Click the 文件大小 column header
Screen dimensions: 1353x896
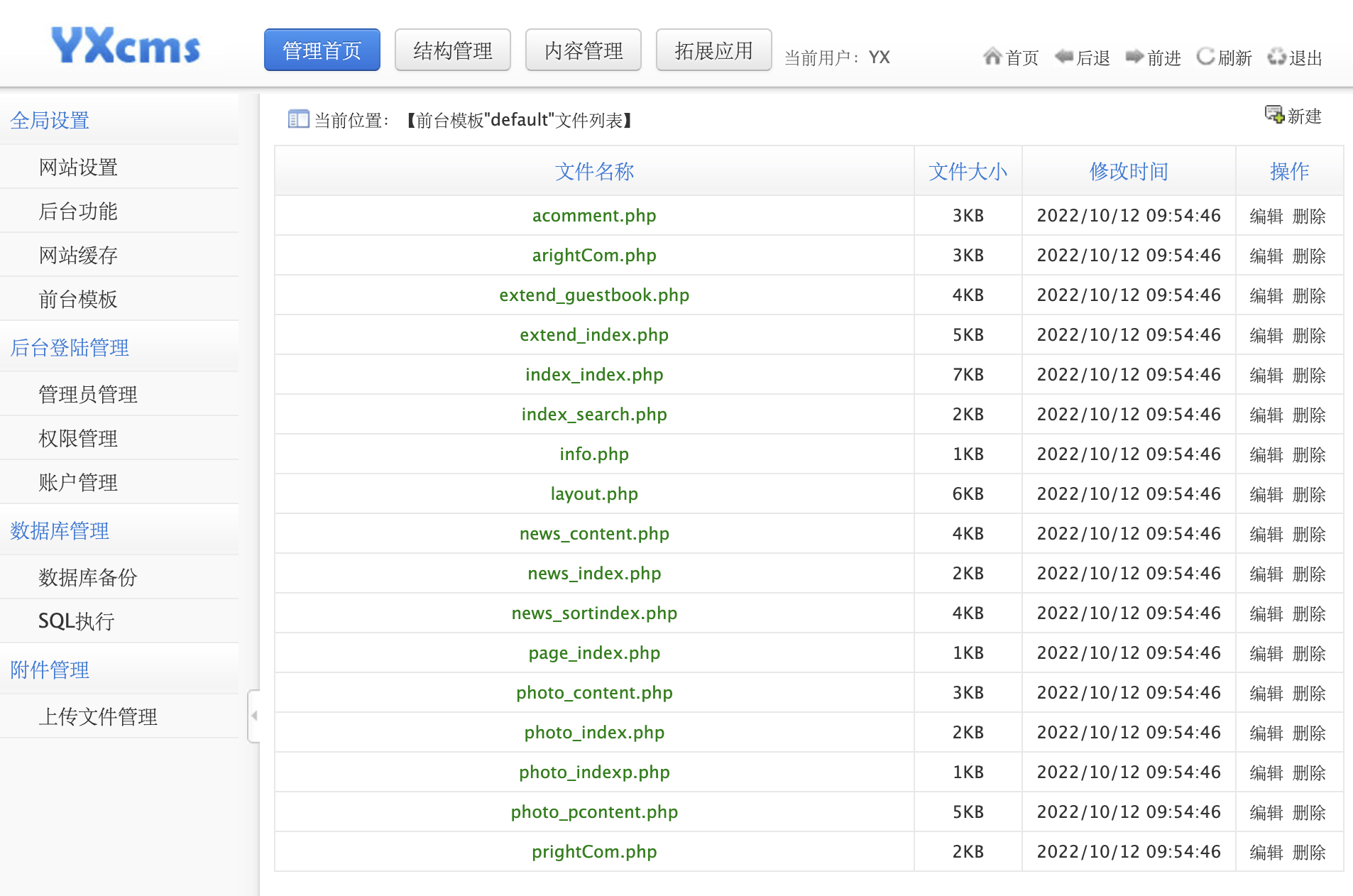pos(968,171)
